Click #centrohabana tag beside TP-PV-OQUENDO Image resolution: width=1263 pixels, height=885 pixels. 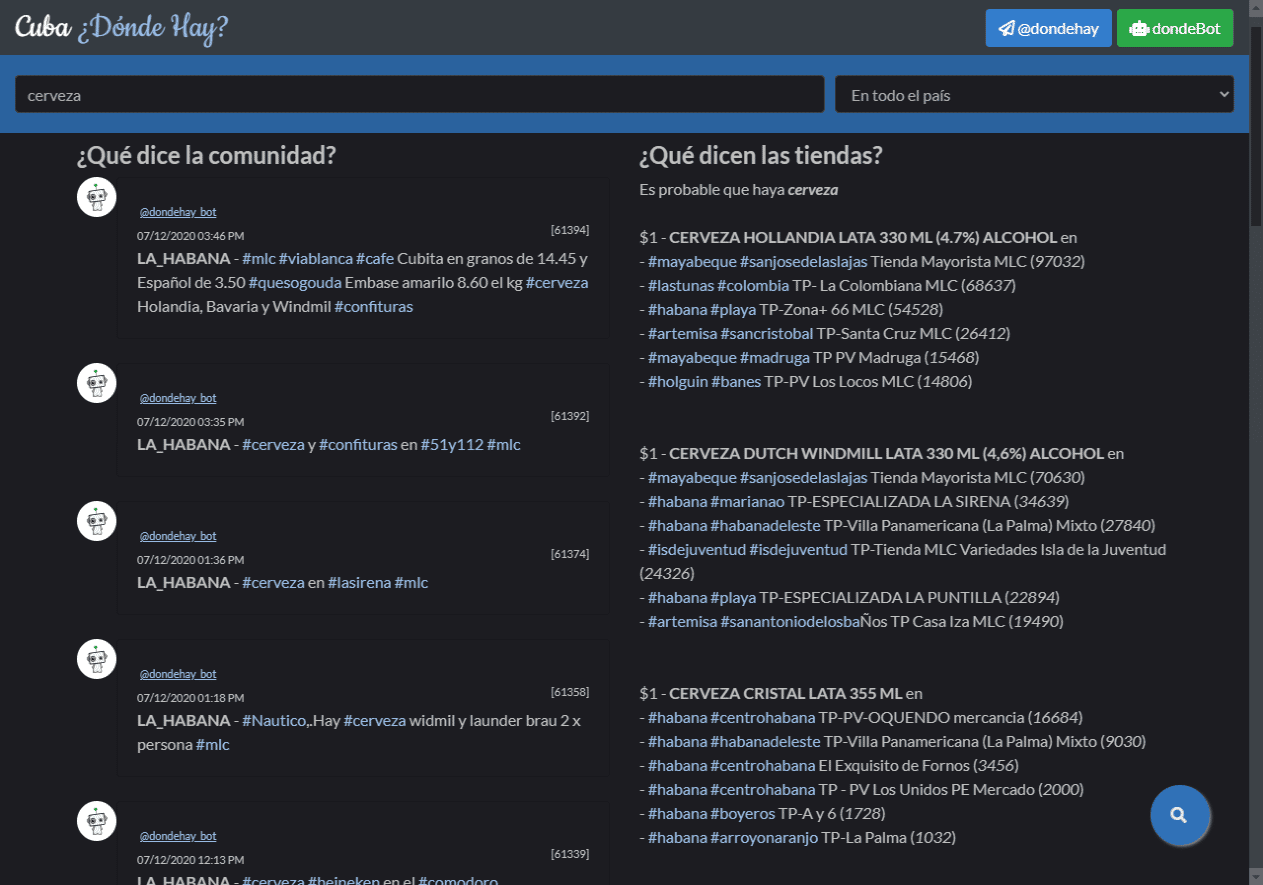763,718
